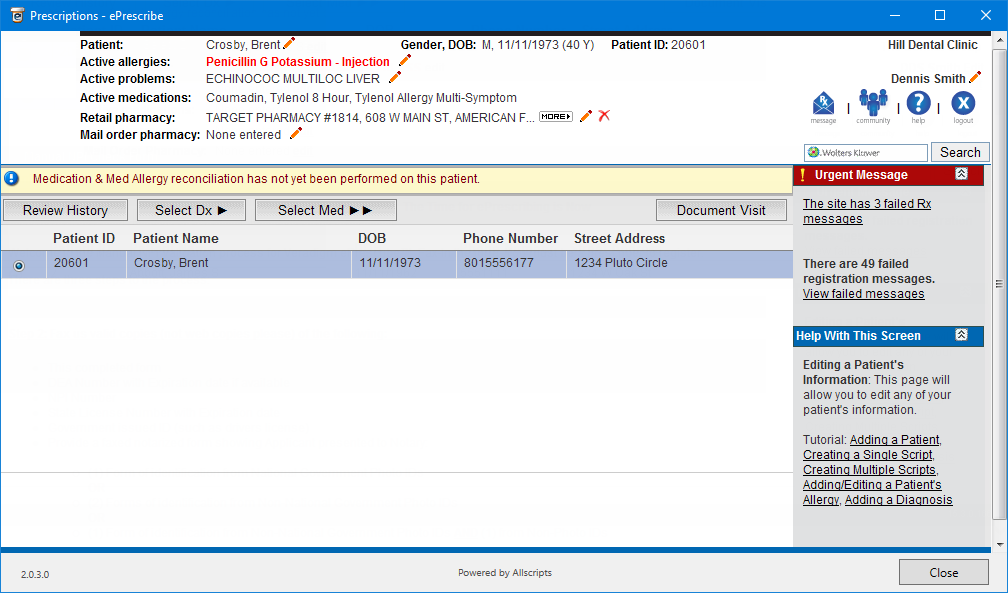Screen dimensions: 1008x593
Task: Click the logout icon
Action: pos(962,104)
